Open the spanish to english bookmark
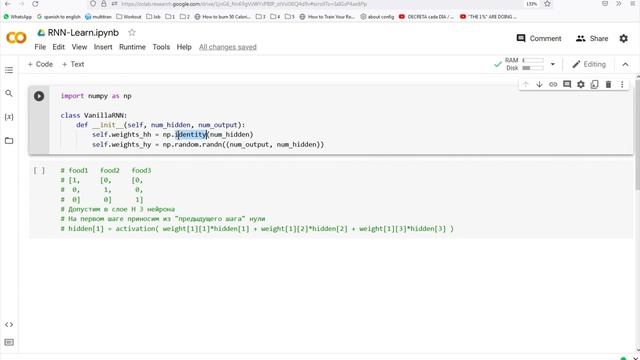The height and width of the screenshot is (360, 640). [x=58, y=17]
